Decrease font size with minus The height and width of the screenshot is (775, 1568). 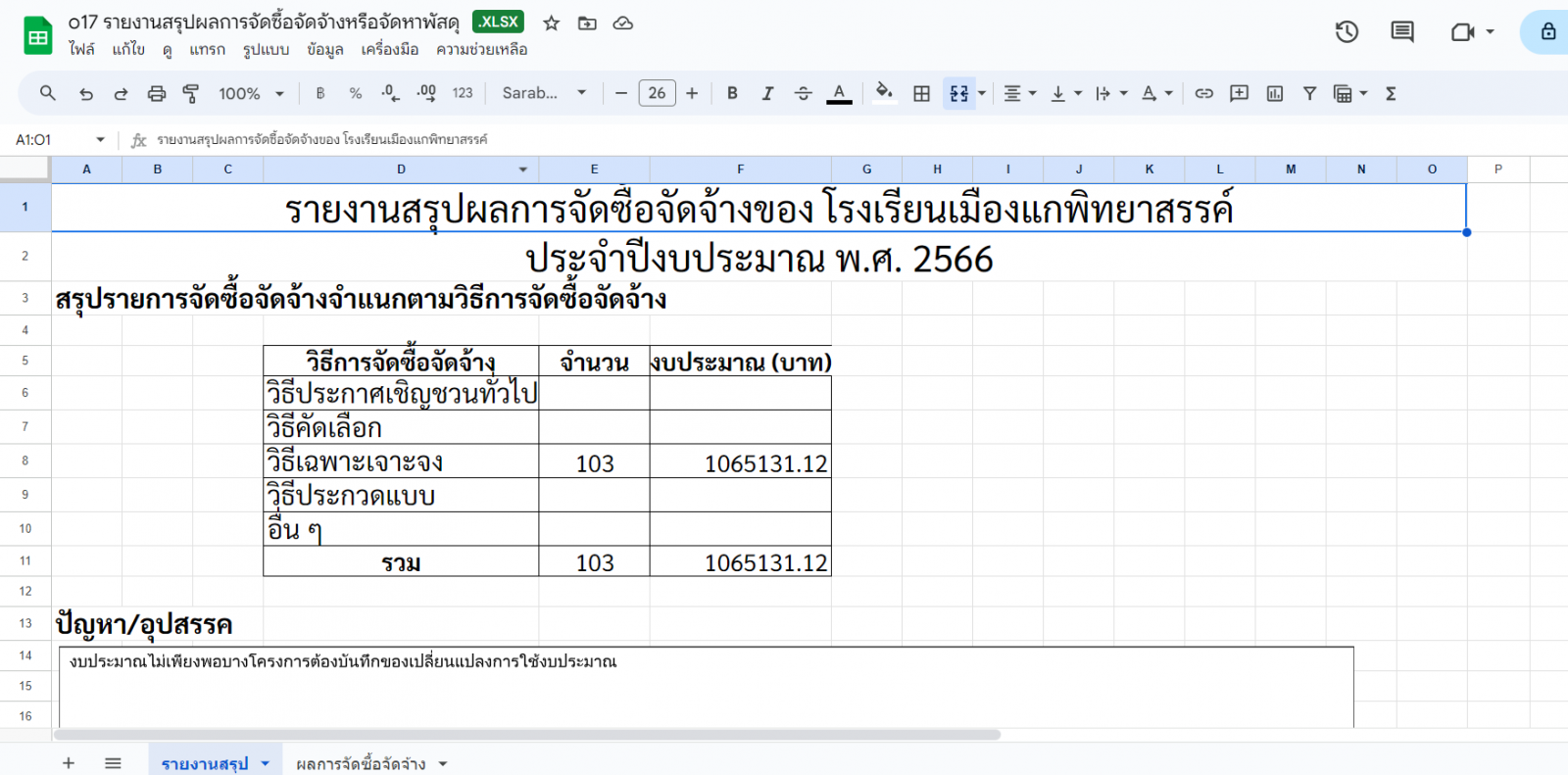point(621,93)
